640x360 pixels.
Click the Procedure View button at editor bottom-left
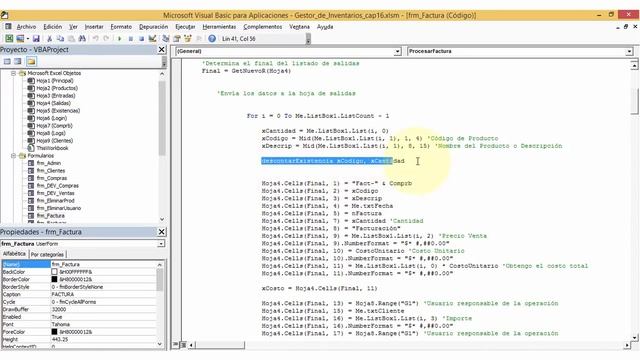point(176,345)
